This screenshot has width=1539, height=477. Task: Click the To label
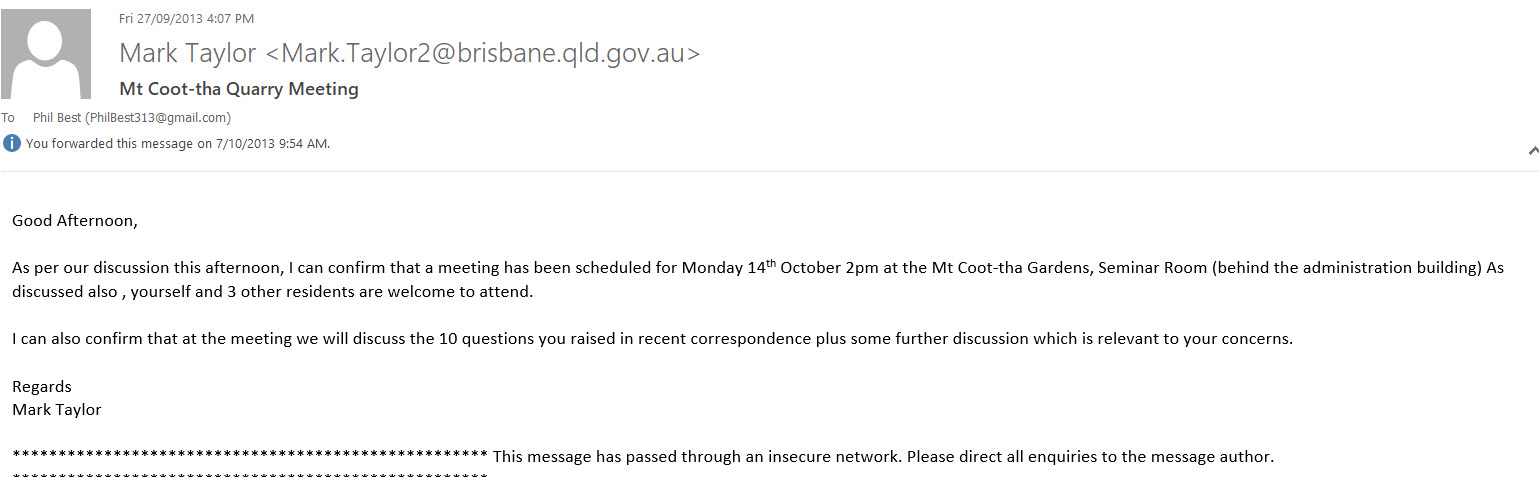8,118
